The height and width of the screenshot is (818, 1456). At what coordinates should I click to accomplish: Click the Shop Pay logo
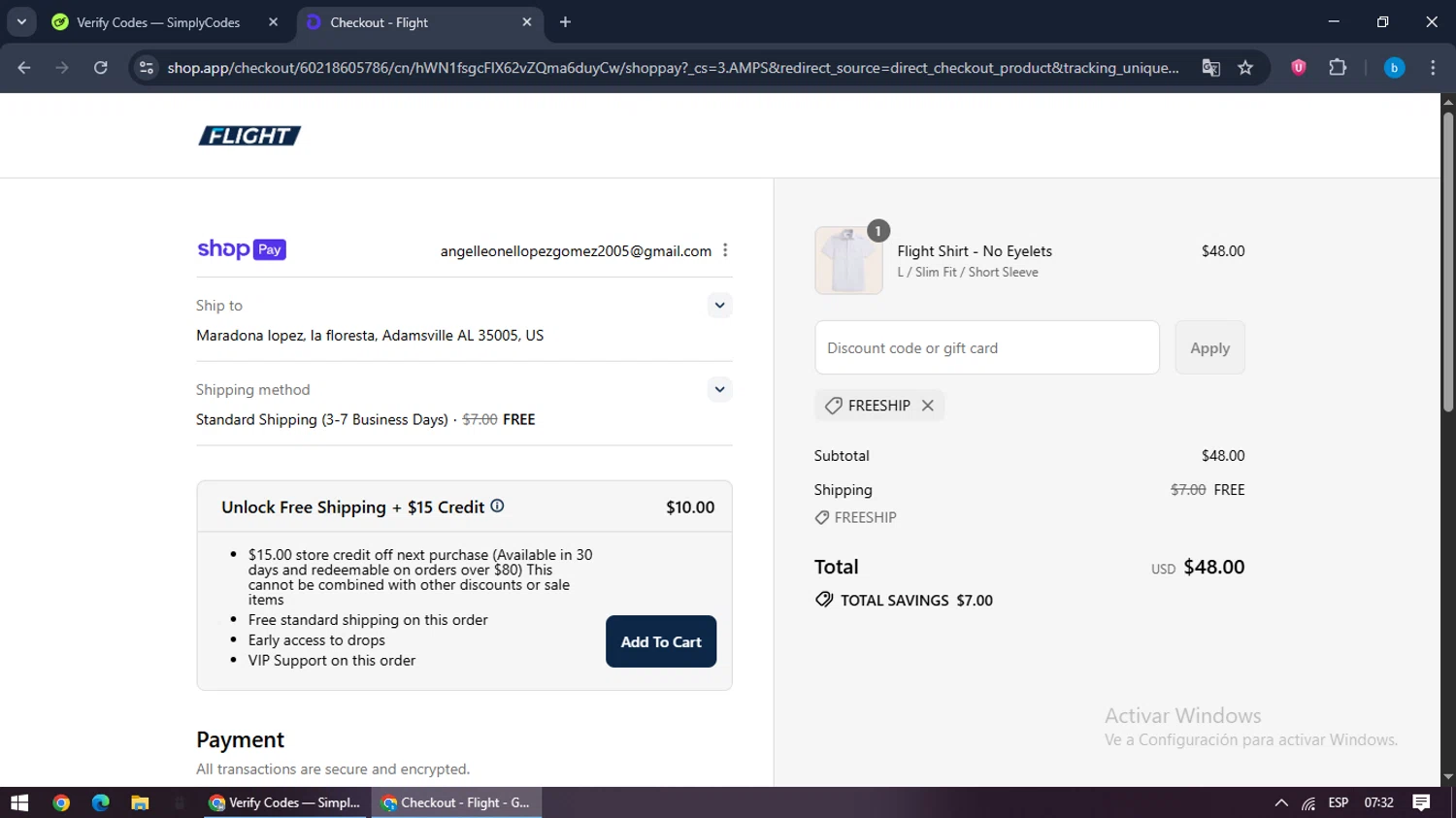click(242, 249)
